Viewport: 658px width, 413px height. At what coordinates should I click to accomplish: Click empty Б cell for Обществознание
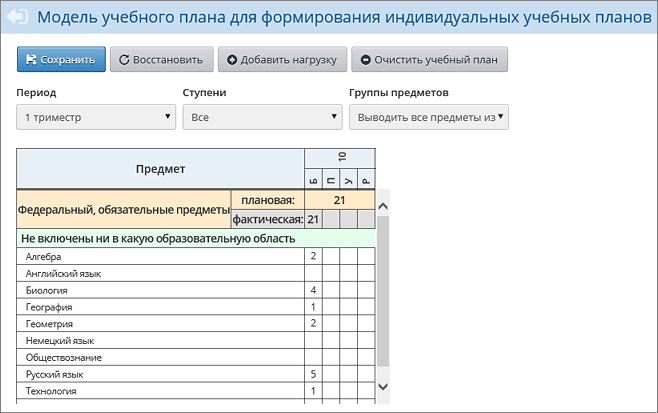pos(313,357)
